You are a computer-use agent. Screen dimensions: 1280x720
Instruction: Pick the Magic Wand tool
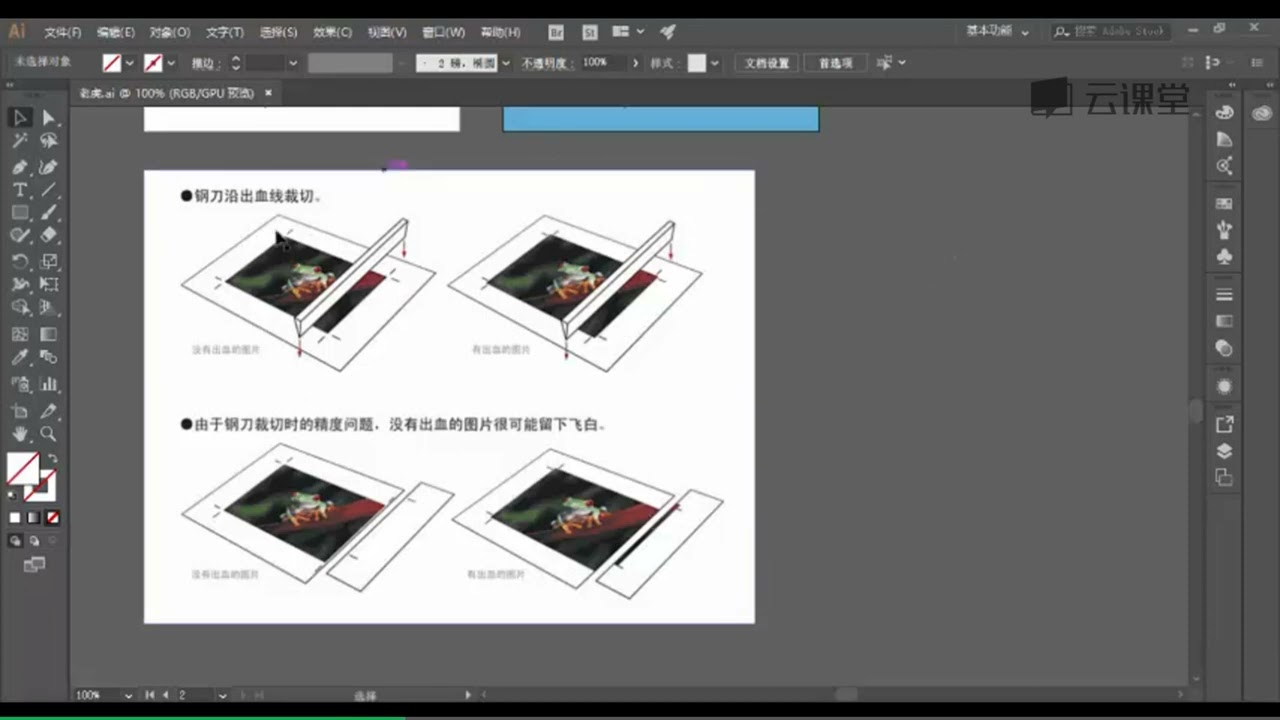[20, 141]
